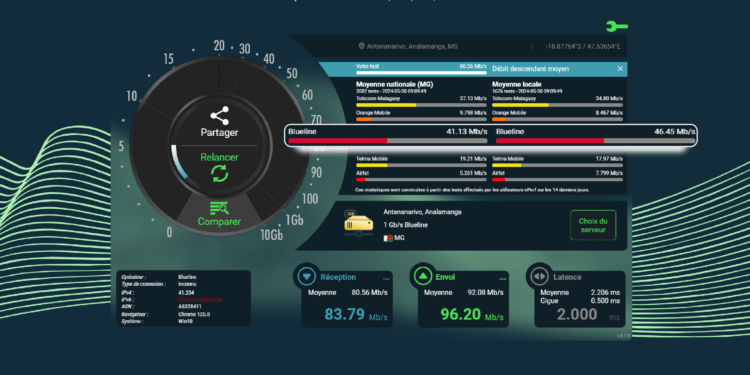Click the Réception download arrow icon
This screenshot has width=750, height=375.
[x=307, y=276]
